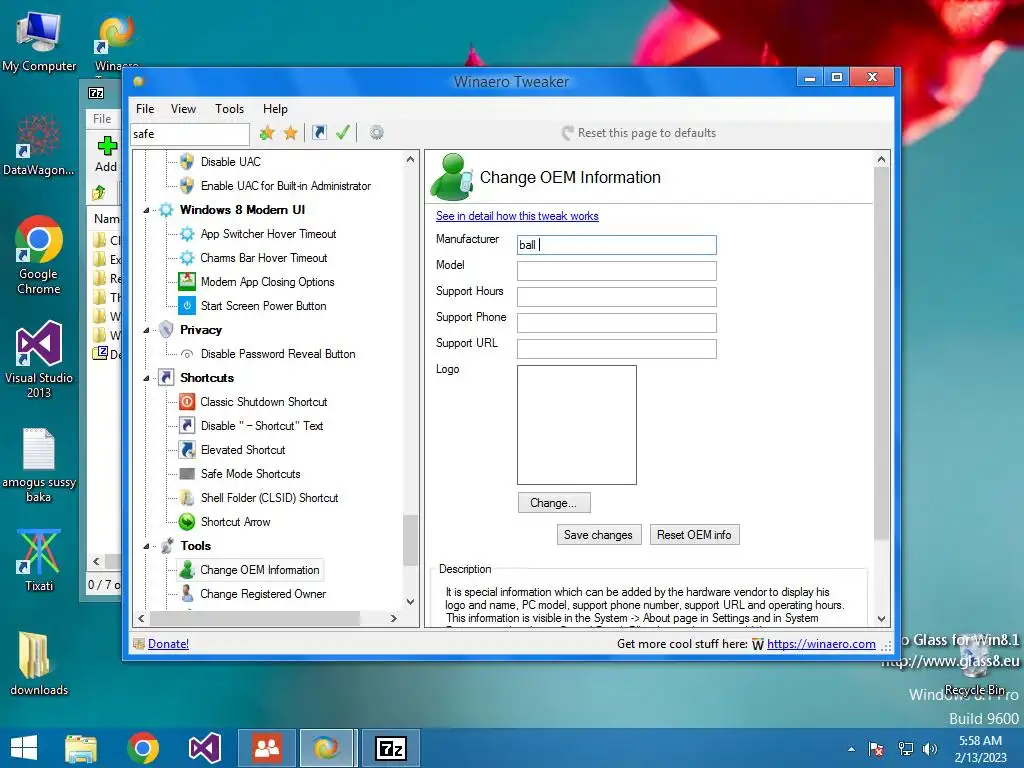Screen dimensions: 1024x768
Task: Click the Manufacturer text field
Action: pyautogui.click(x=616, y=245)
